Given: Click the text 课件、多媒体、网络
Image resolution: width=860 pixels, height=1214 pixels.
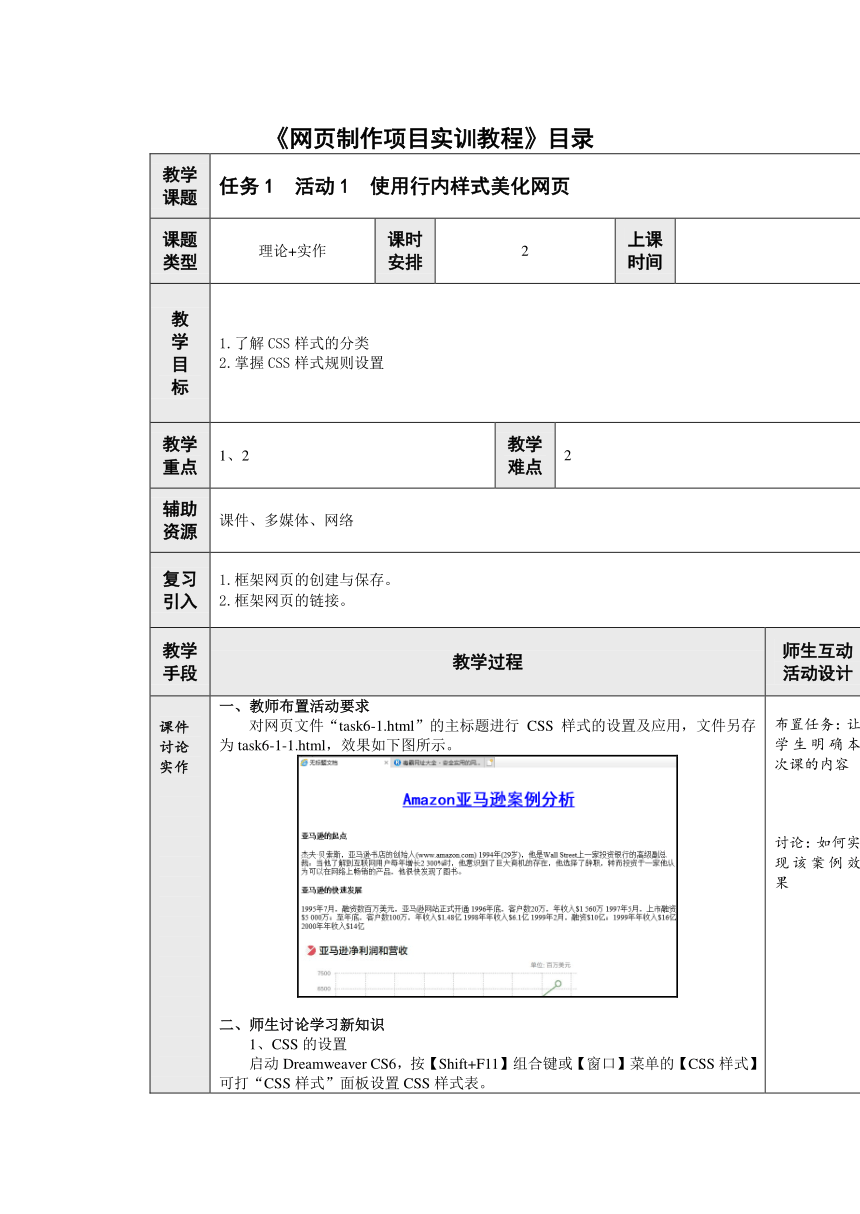Looking at the screenshot, I should click(x=286, y=520).
